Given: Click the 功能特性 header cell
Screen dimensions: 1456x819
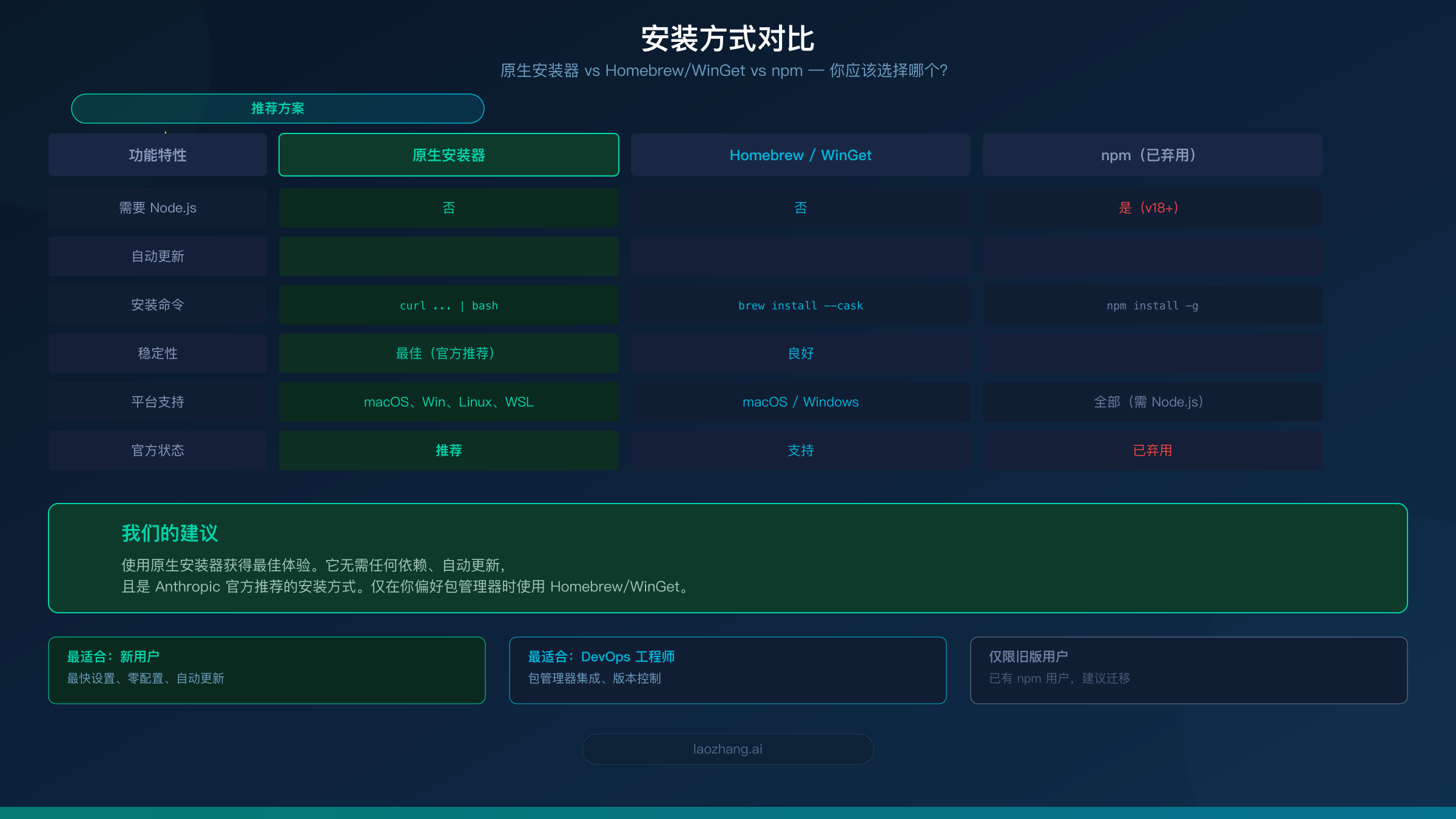Looking at the screenshot, I should pos(157,155).
